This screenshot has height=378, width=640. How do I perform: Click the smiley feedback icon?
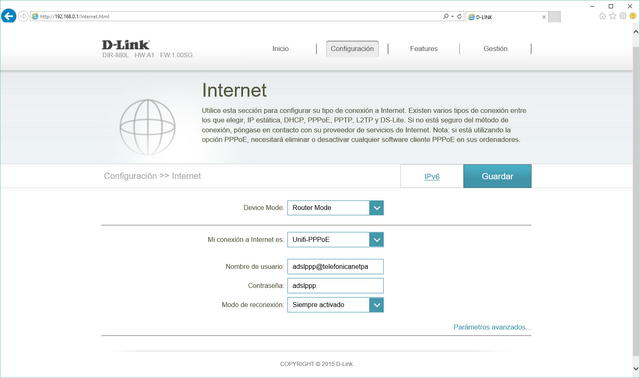point(633,16)
